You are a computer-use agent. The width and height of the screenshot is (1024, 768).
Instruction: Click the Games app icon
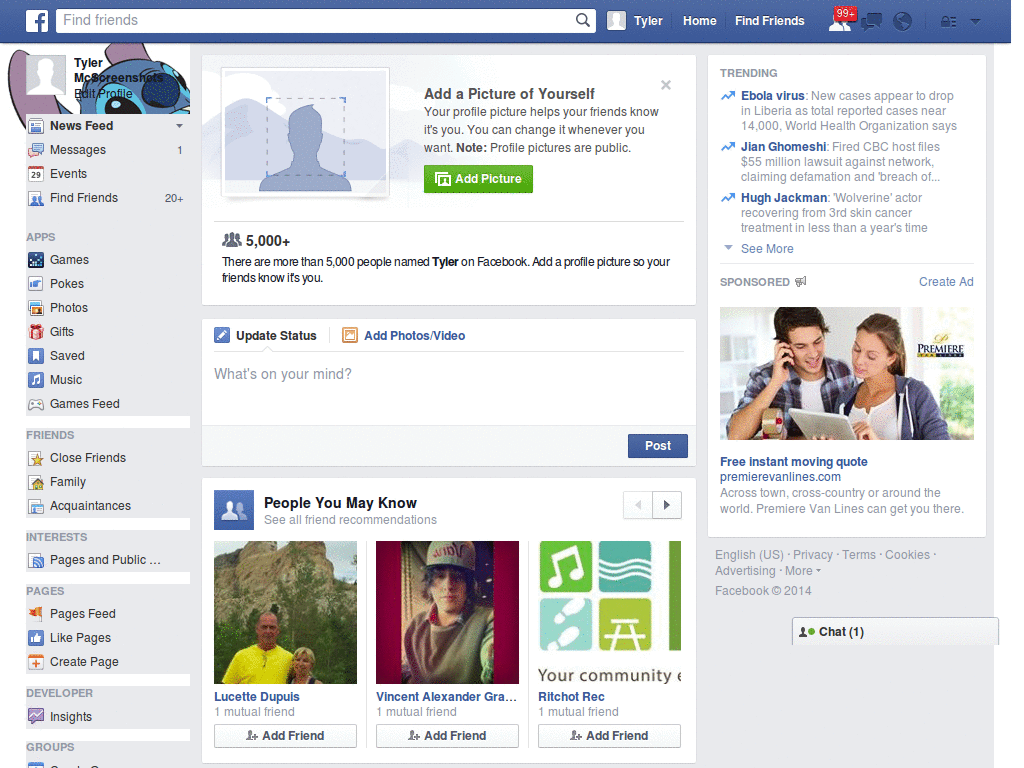point(36,260)
